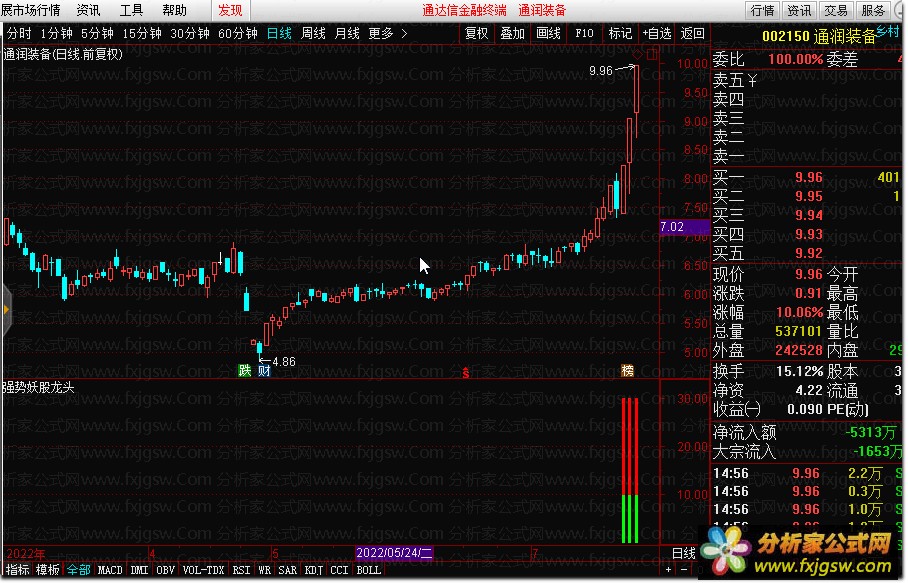Switch to 60分钟 period
Viewport: 908px width, 583px height.
click(x=237, y=34)
